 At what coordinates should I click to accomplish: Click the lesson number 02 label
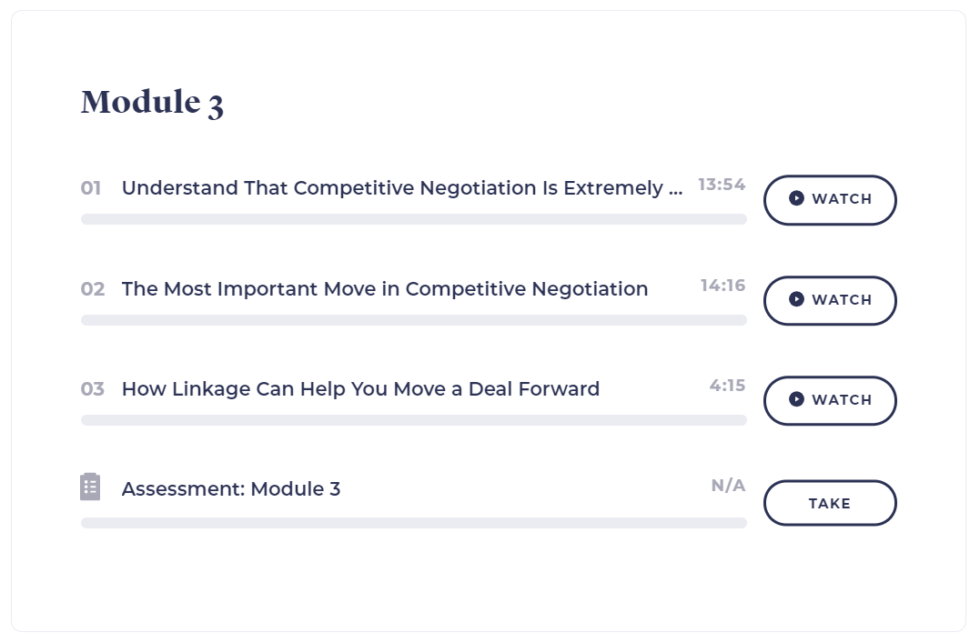(93, 289)
